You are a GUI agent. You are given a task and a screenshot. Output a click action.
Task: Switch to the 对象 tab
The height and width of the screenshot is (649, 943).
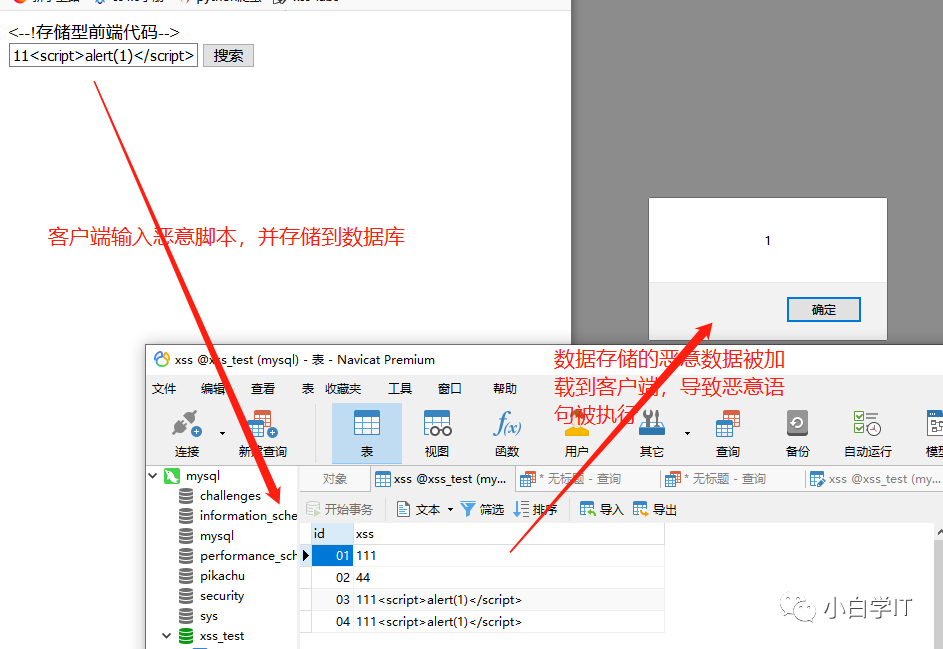335,479
